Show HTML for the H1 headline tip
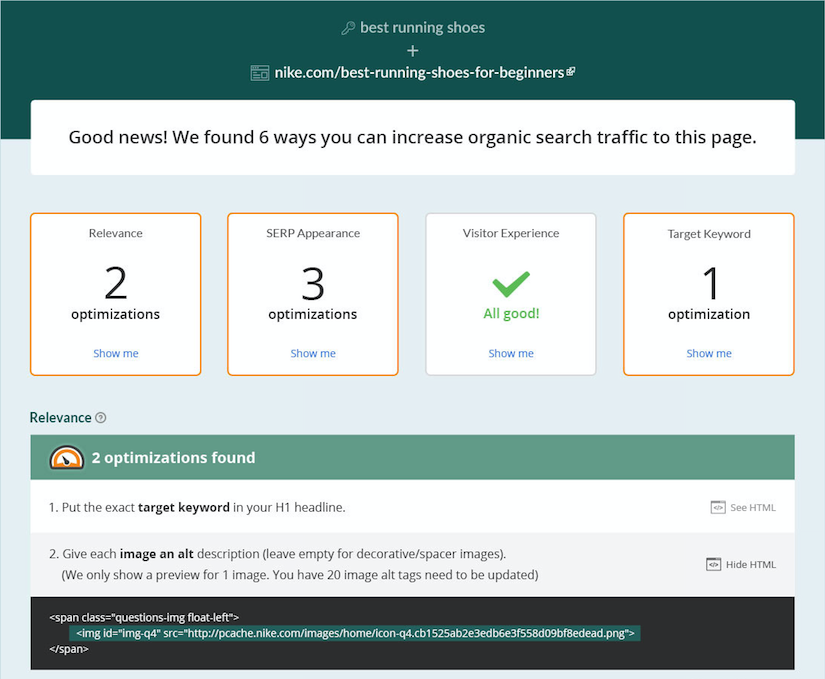 pos(752,507)
